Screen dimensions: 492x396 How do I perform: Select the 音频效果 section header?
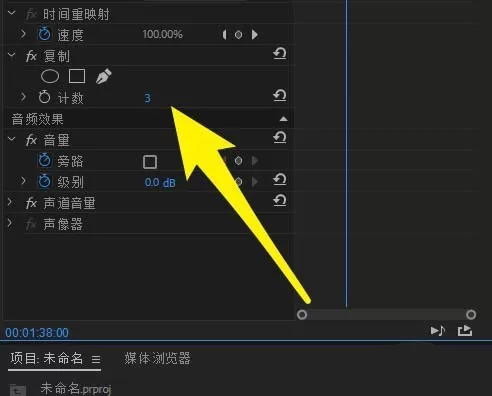[37, 119]
